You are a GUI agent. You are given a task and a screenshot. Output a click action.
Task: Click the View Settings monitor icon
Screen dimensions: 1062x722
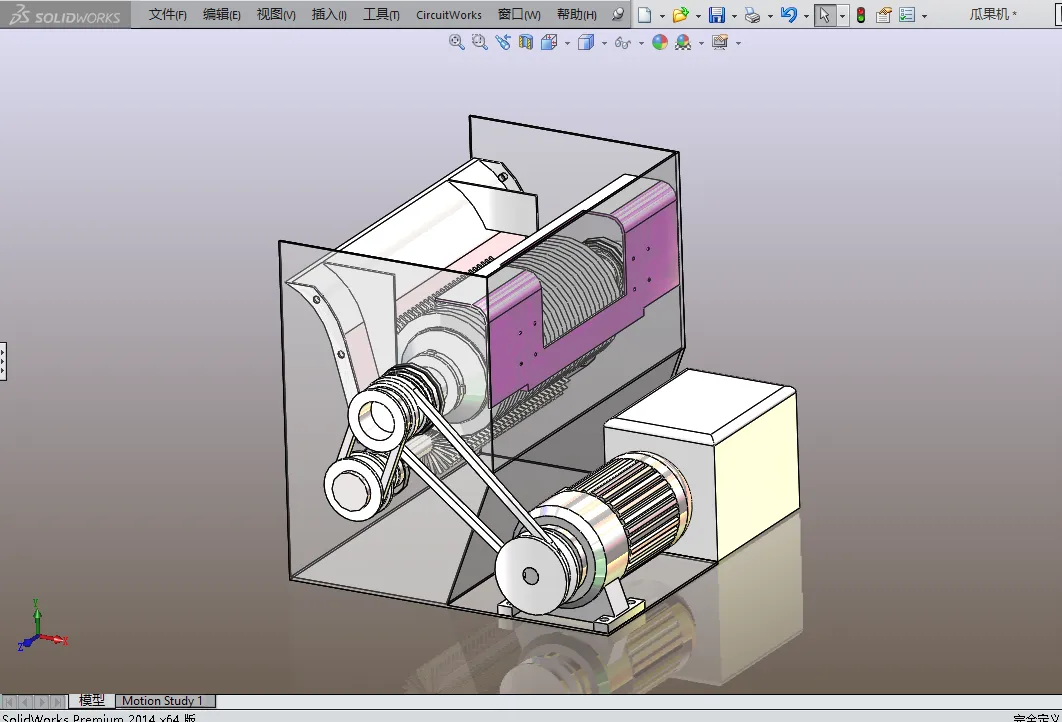(720, 42)
